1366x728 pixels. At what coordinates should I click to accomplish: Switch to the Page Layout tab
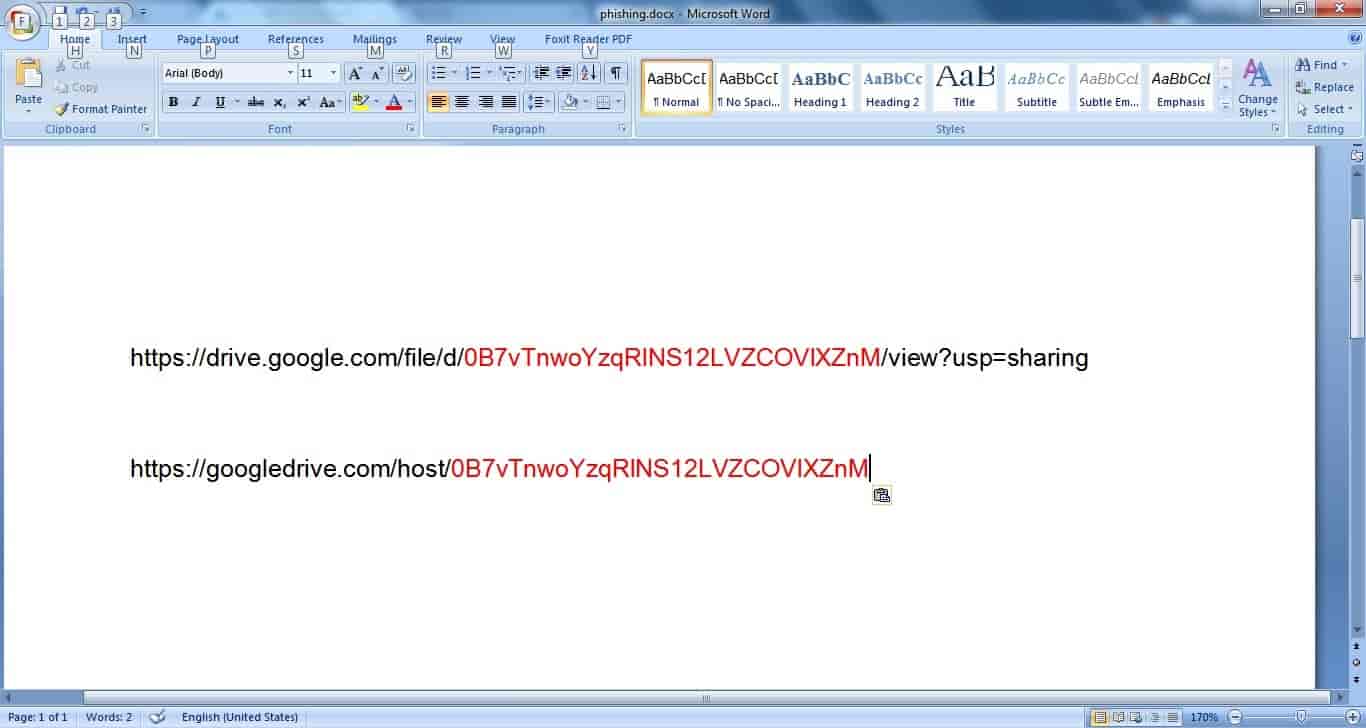208,39
